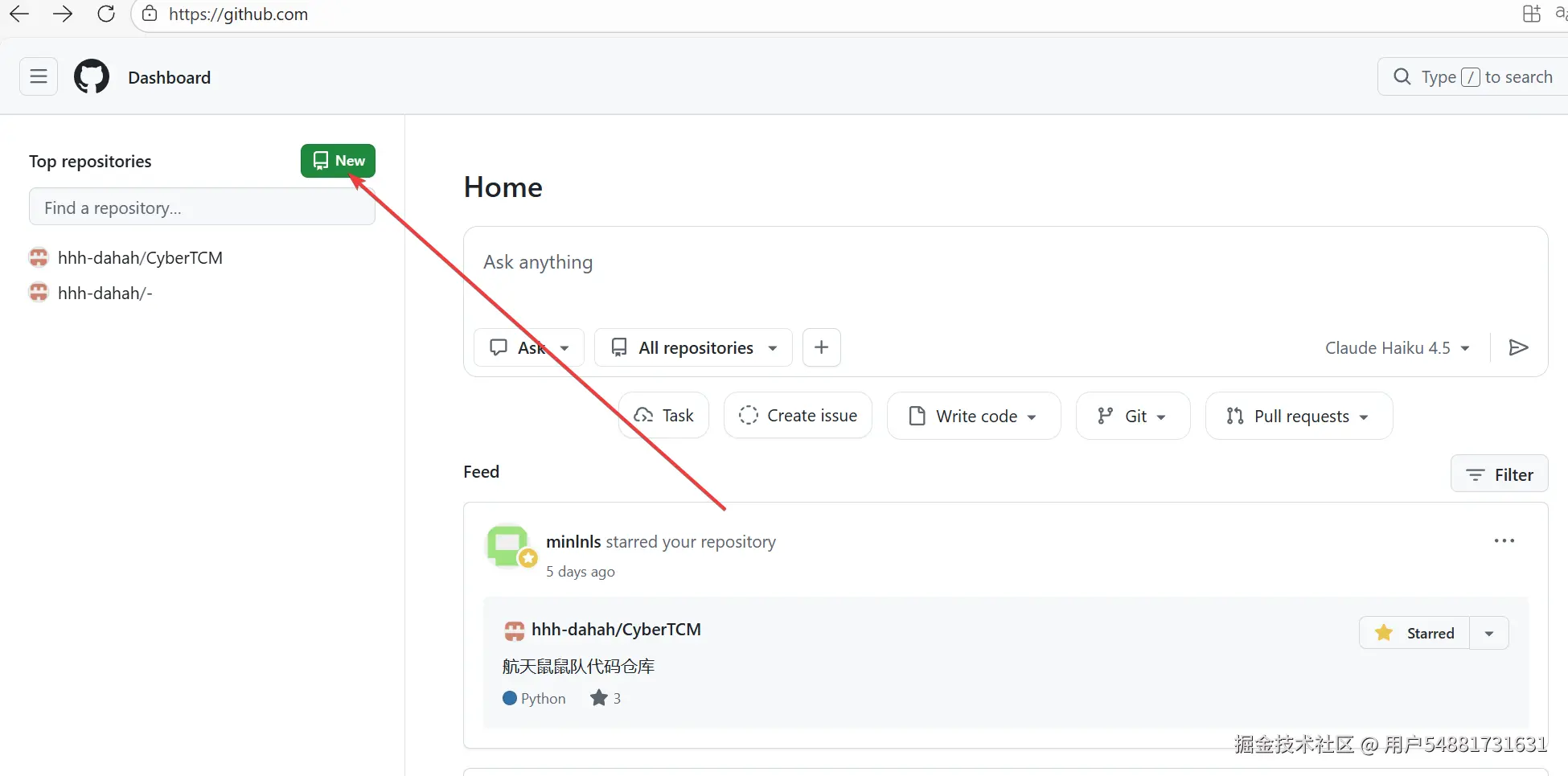Click the minlnls avatar in the feed

click(508, 546)
